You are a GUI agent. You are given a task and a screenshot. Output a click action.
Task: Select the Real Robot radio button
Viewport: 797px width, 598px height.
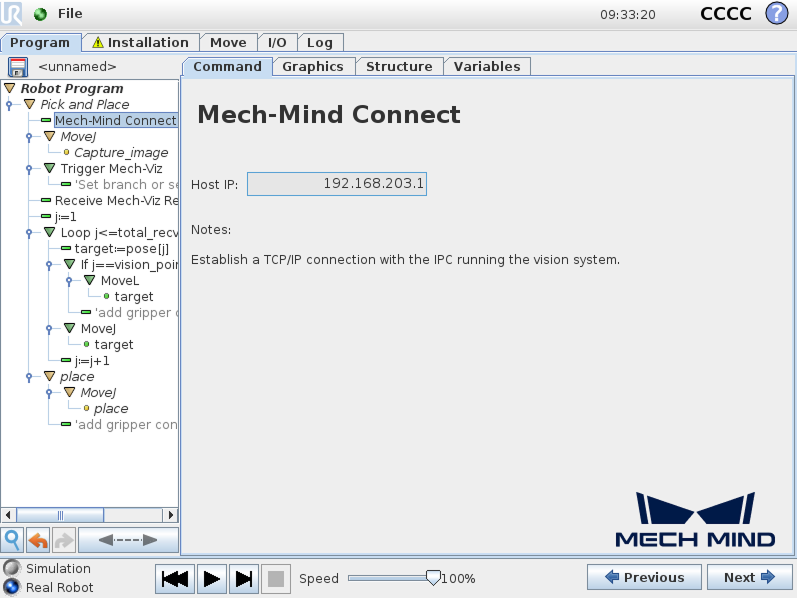tap(12, 587)
